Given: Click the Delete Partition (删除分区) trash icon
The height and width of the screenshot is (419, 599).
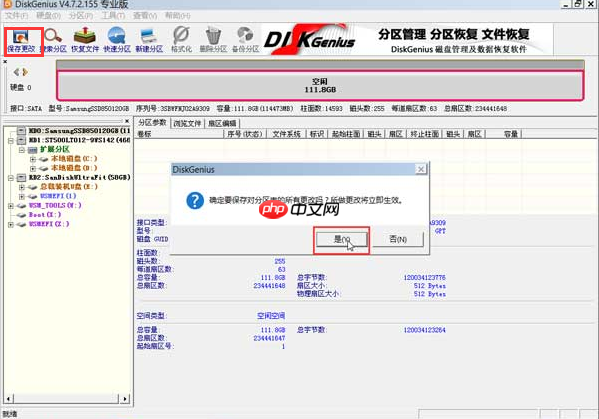Looking at the screenshot, I should (213, 40).
